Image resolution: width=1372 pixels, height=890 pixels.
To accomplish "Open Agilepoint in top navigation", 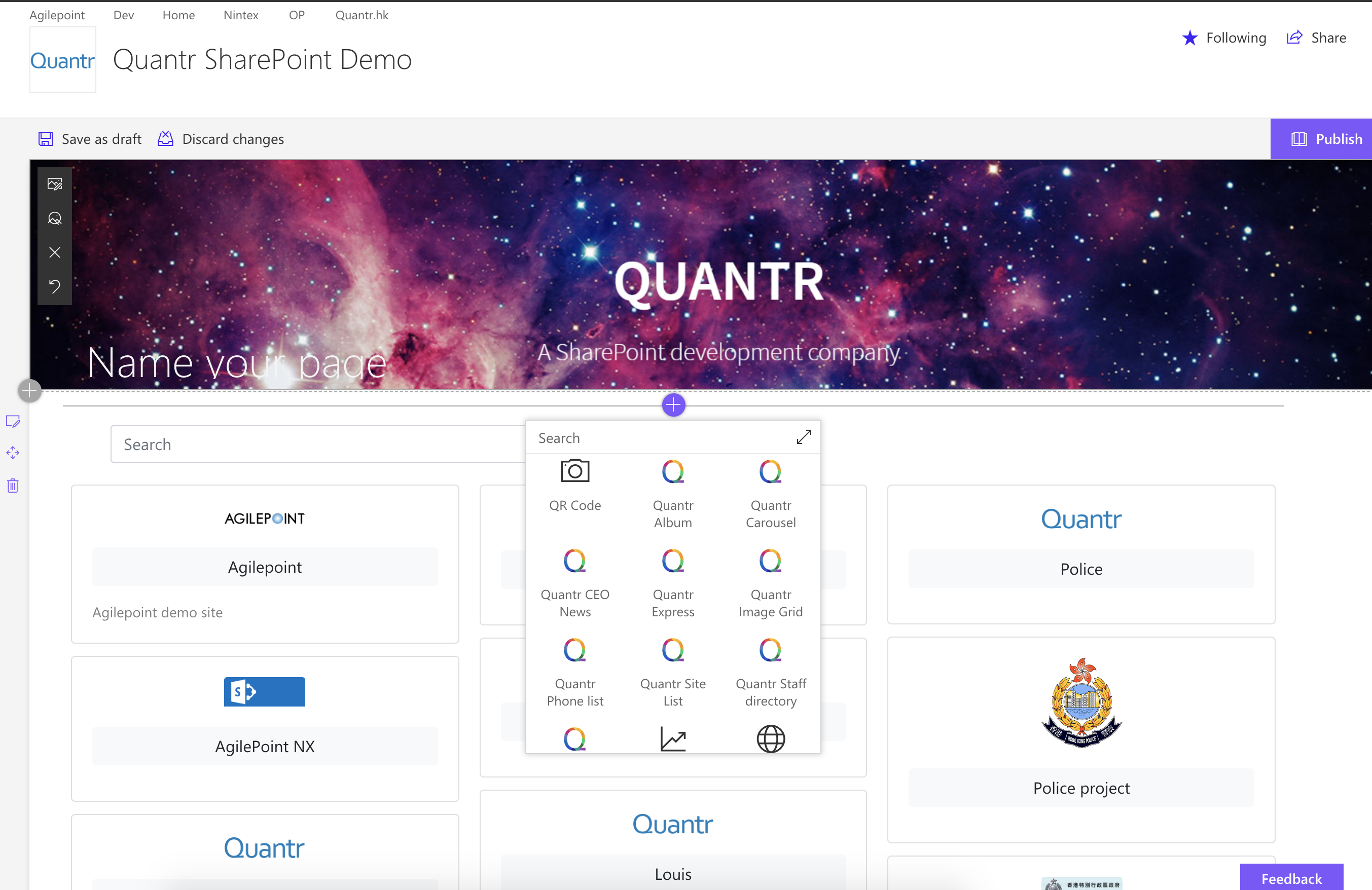I will pos(57,15).
